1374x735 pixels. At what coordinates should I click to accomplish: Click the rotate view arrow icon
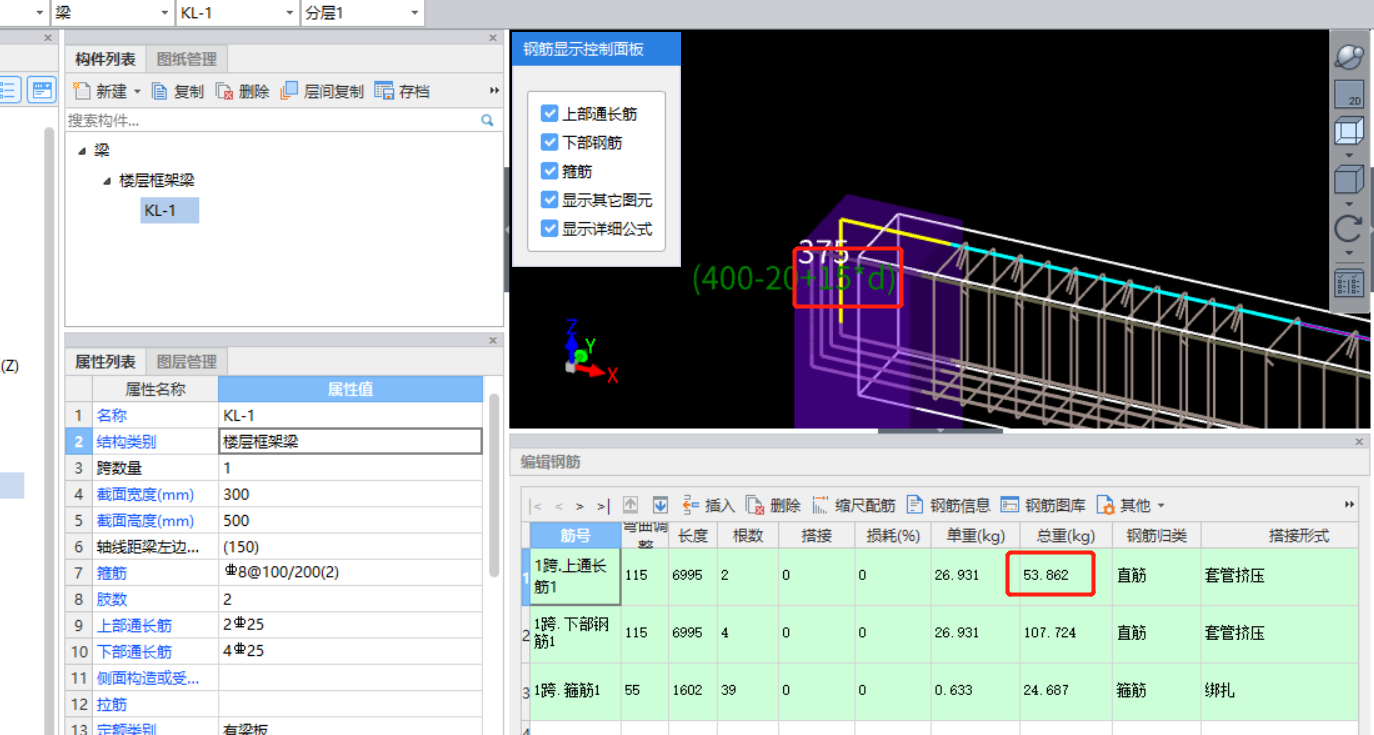1349,228
